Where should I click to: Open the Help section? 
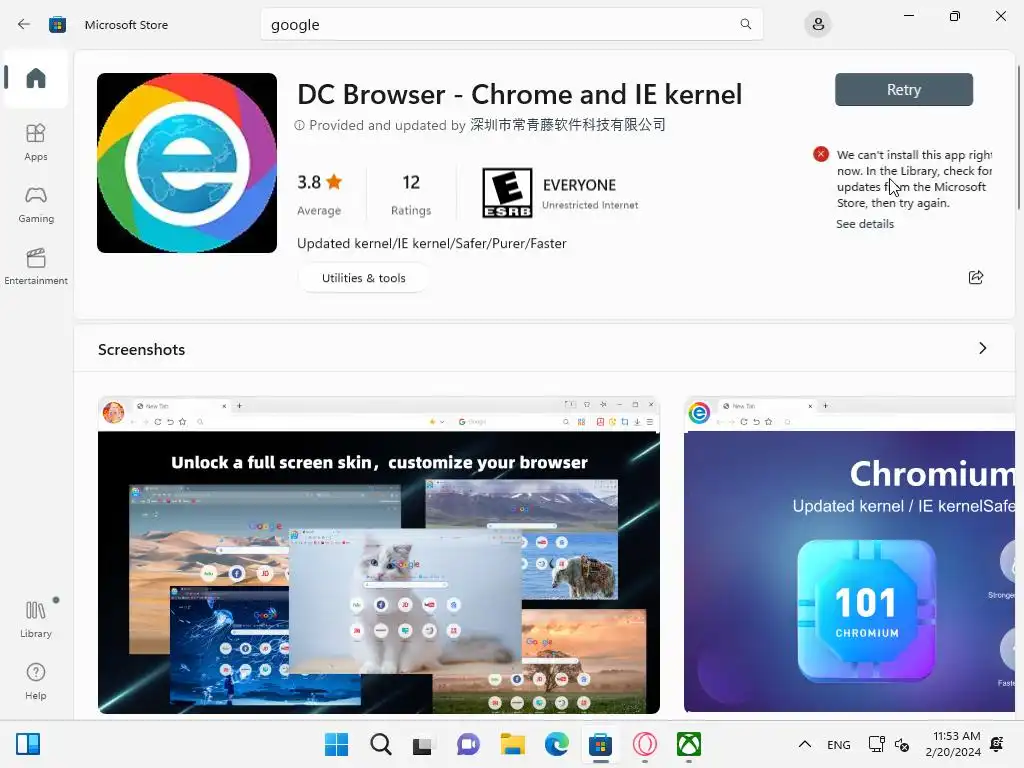(36, 681)
